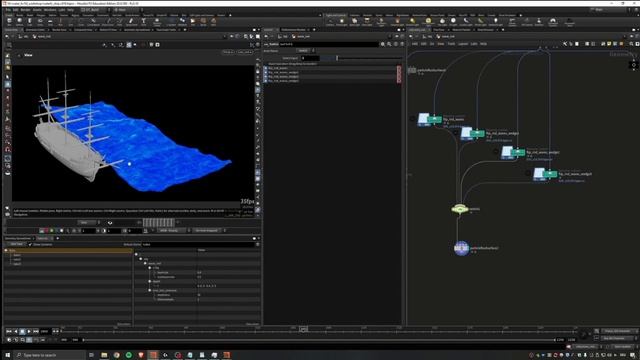Image resolution: width=640 pixels, height=360 pixels.
Task: Switch to the Material Palette tab
Action: (461, 29)
